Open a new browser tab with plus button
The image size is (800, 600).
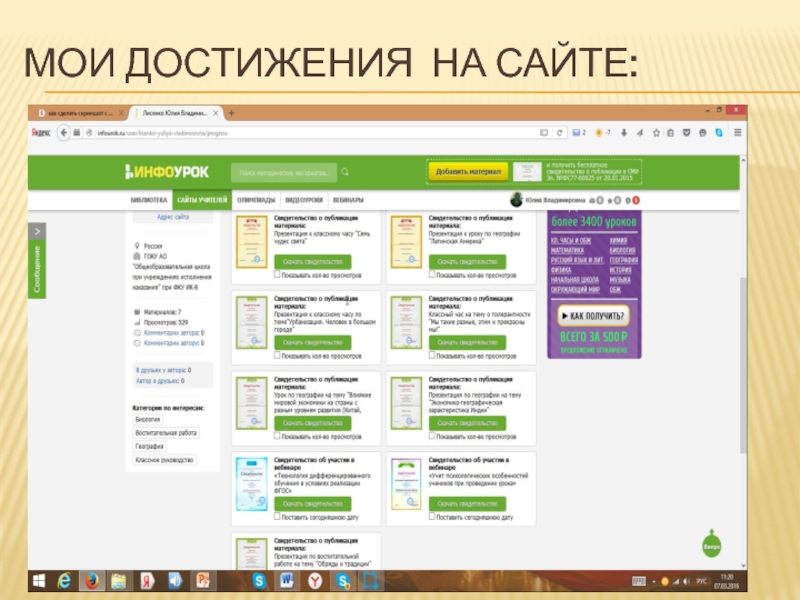232,114
